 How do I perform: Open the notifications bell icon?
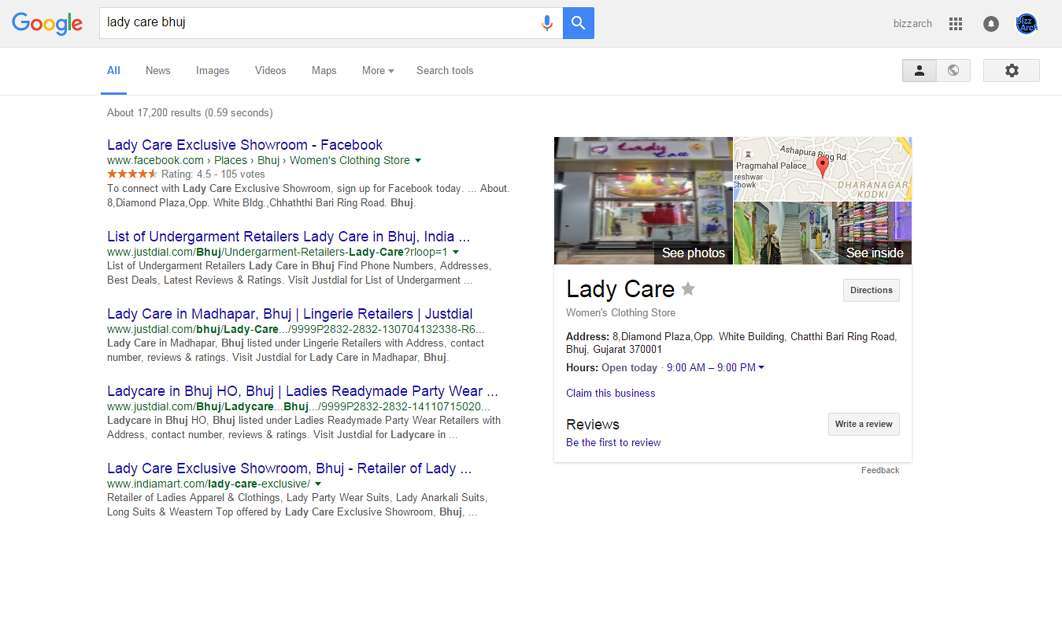[x=990, y=24]
